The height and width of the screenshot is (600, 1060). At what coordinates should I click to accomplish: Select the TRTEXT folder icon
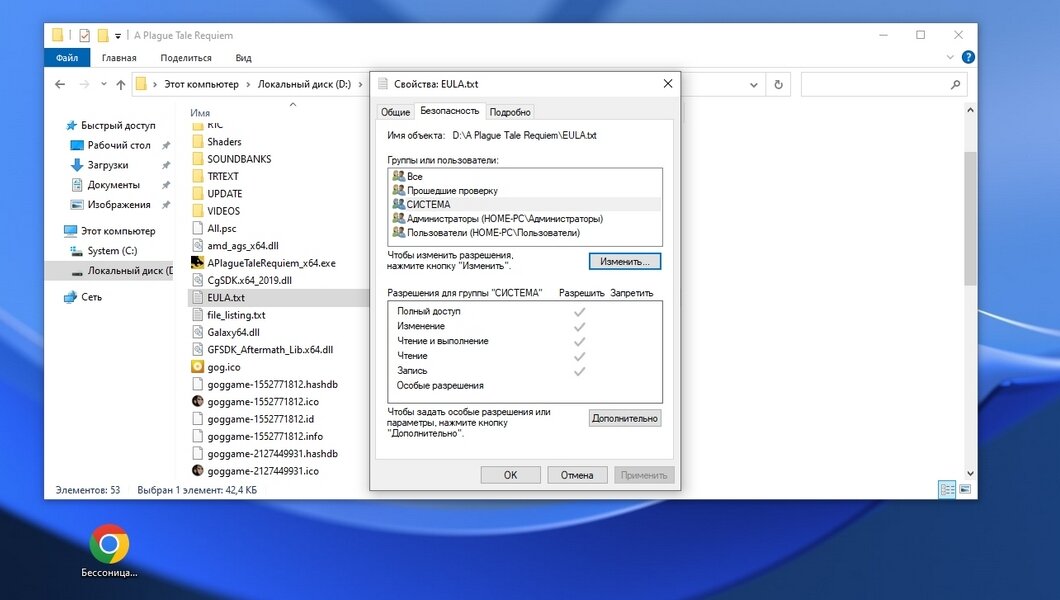click(197, 176)
